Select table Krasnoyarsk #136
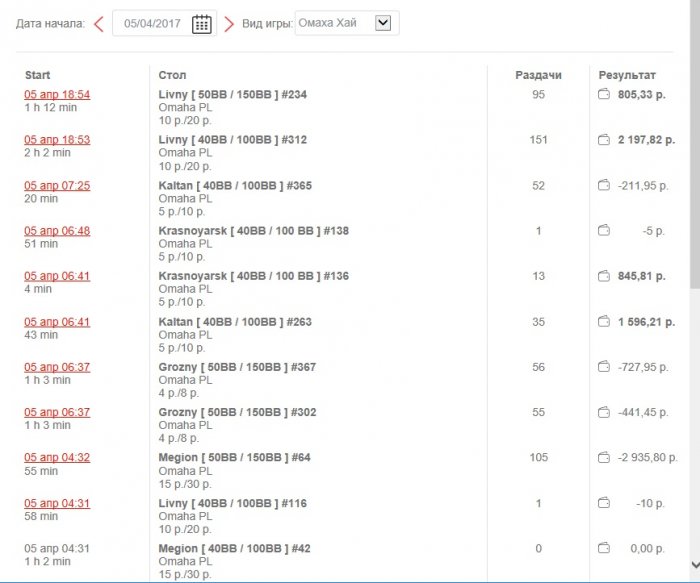700x583 pixels. (x=254, y=276)
